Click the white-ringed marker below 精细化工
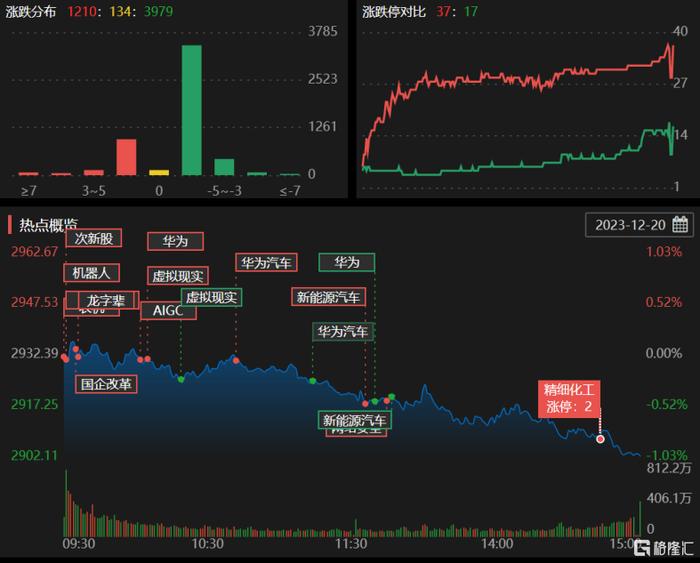The height and width of the screenshot is (563, 700). point(600,439)
